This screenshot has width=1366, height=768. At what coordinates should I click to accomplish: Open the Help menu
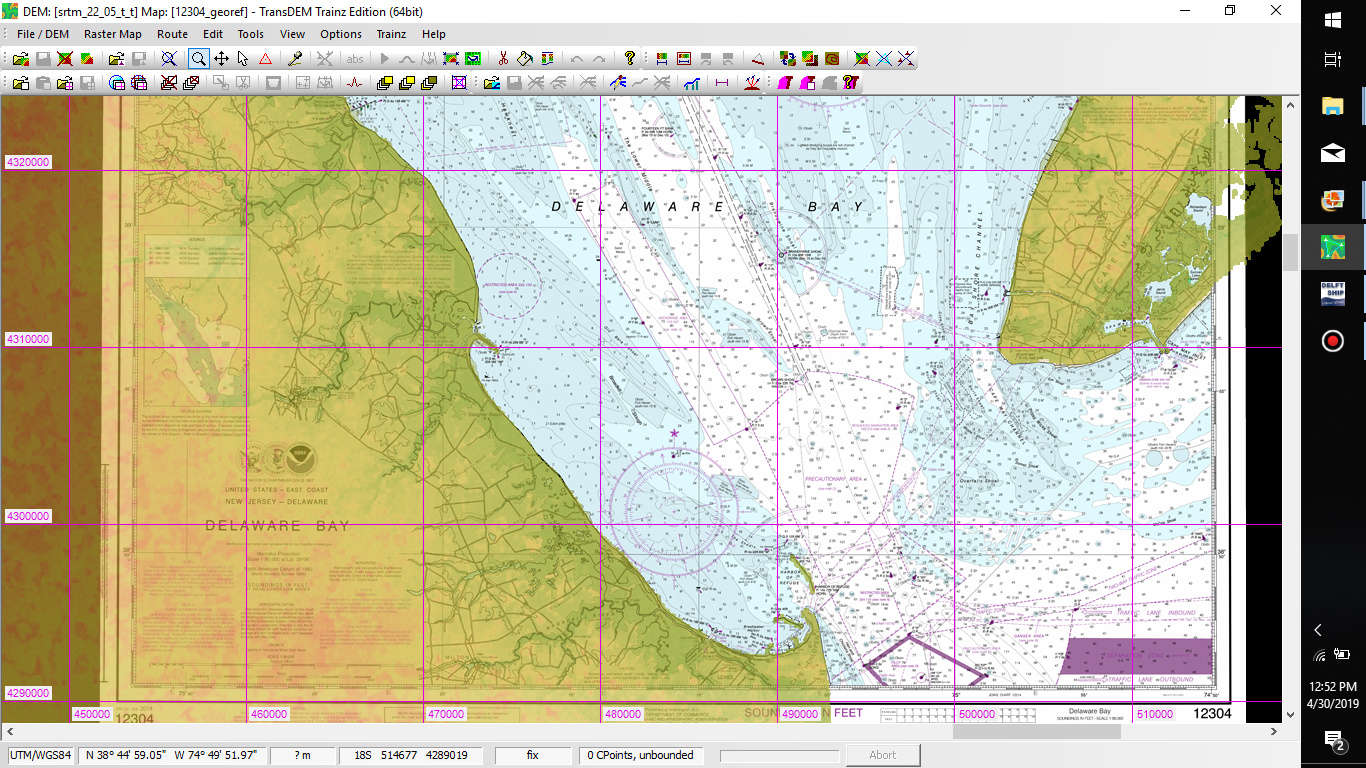434,34
